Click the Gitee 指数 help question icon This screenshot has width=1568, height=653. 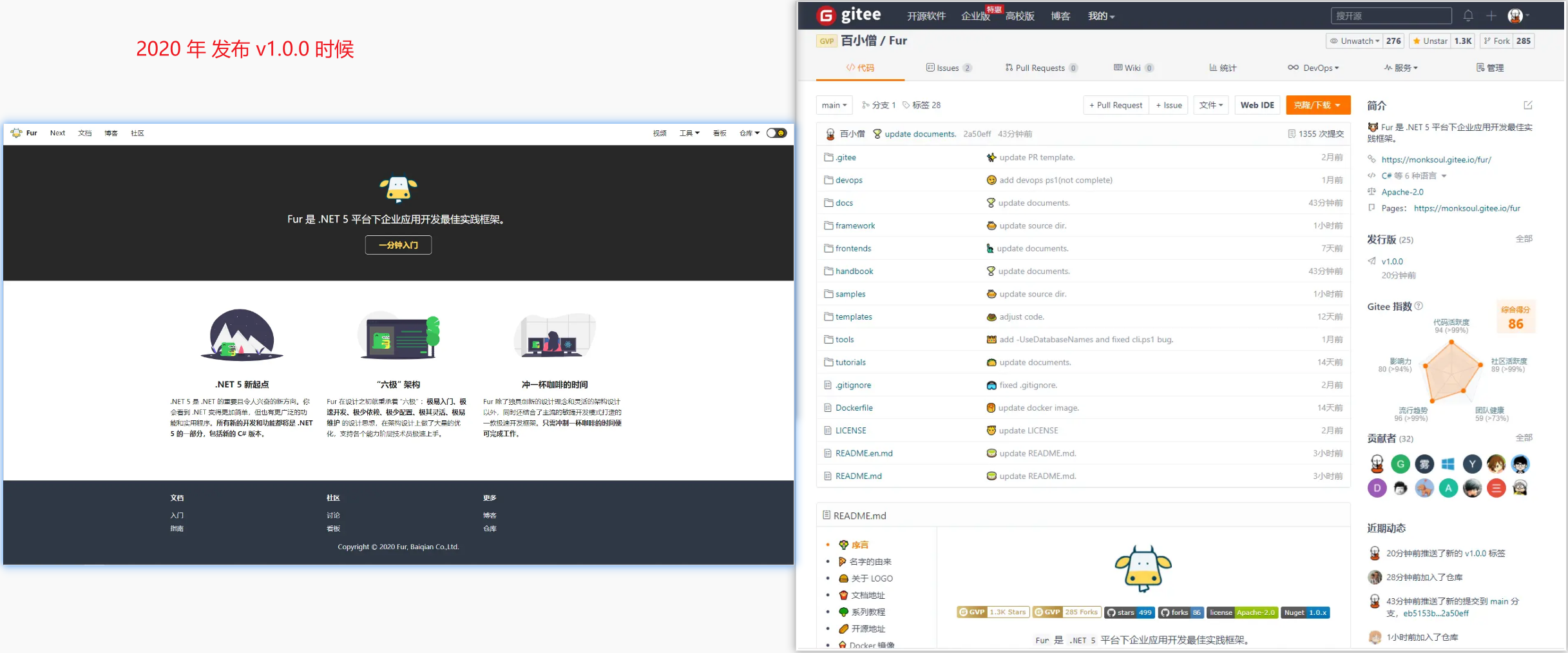pos(1419,306)
